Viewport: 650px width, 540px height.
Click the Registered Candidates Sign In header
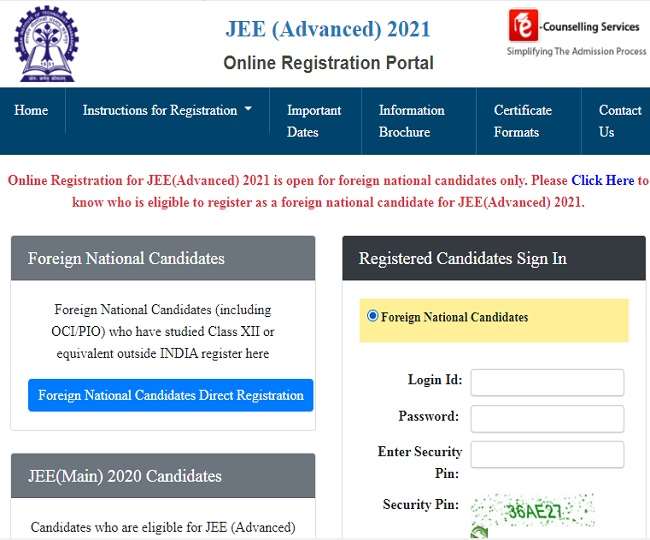coord(494,258)
